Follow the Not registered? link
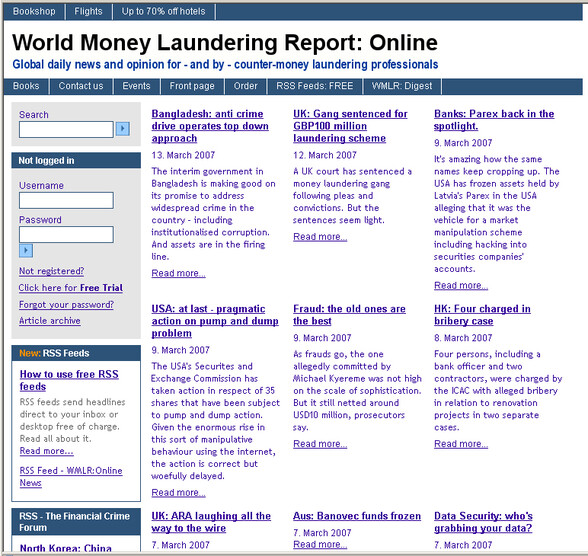The height and width of the screenshot is (556, 588). point(51,271)
